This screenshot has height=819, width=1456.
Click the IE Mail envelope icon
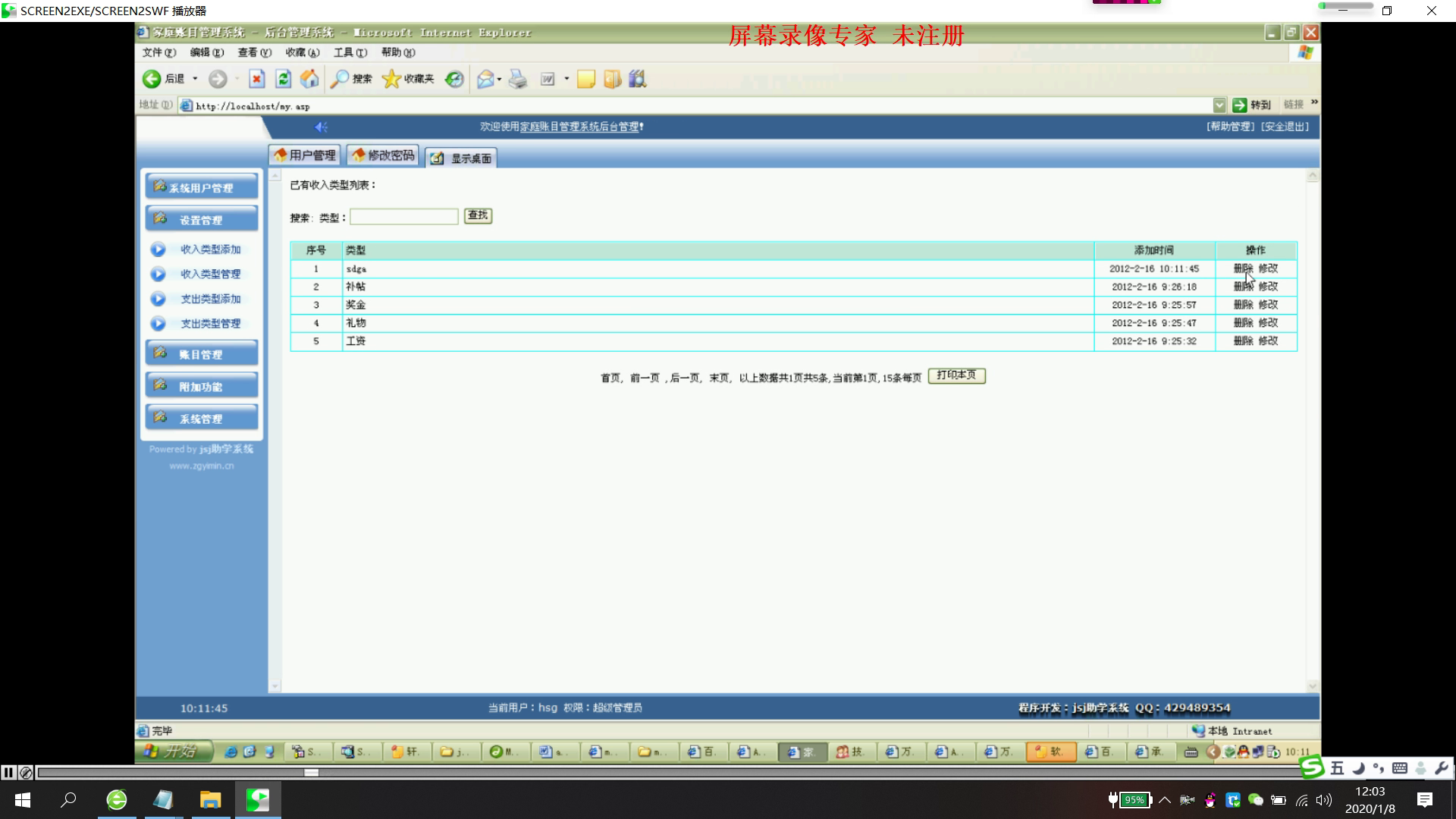click(x=485, y=79)
